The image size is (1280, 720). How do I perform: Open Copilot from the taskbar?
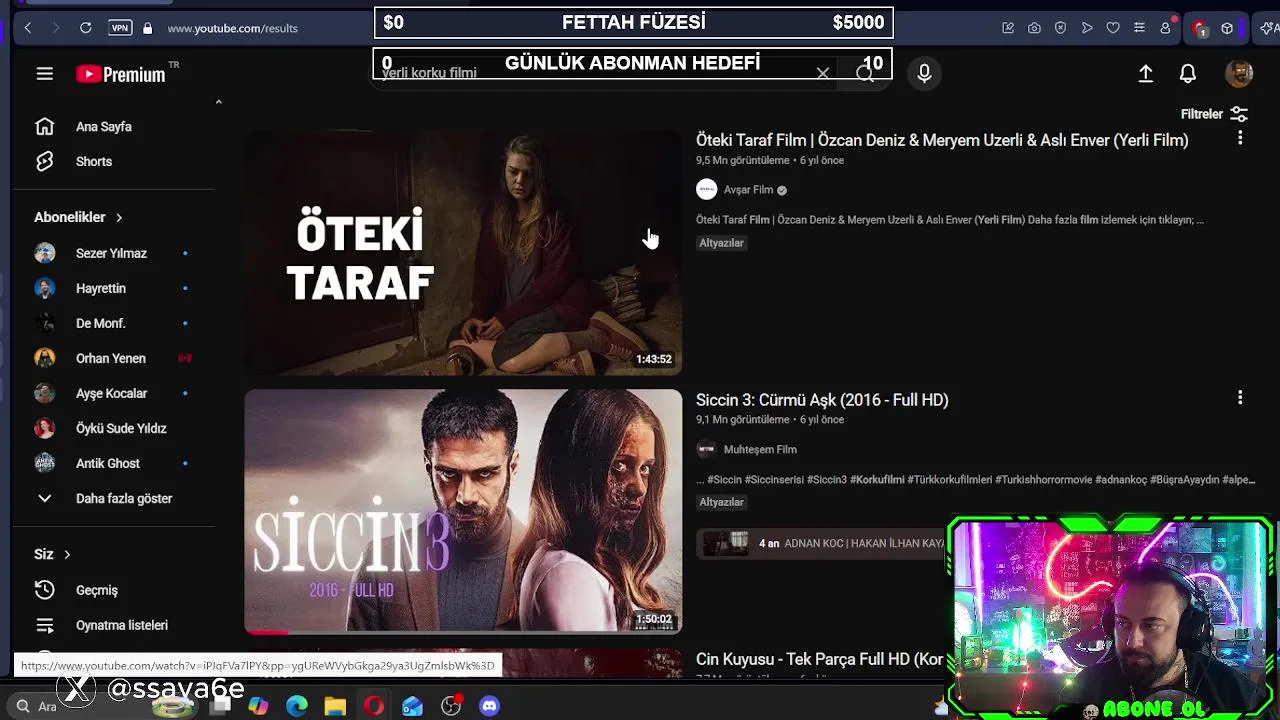point(258,706)
